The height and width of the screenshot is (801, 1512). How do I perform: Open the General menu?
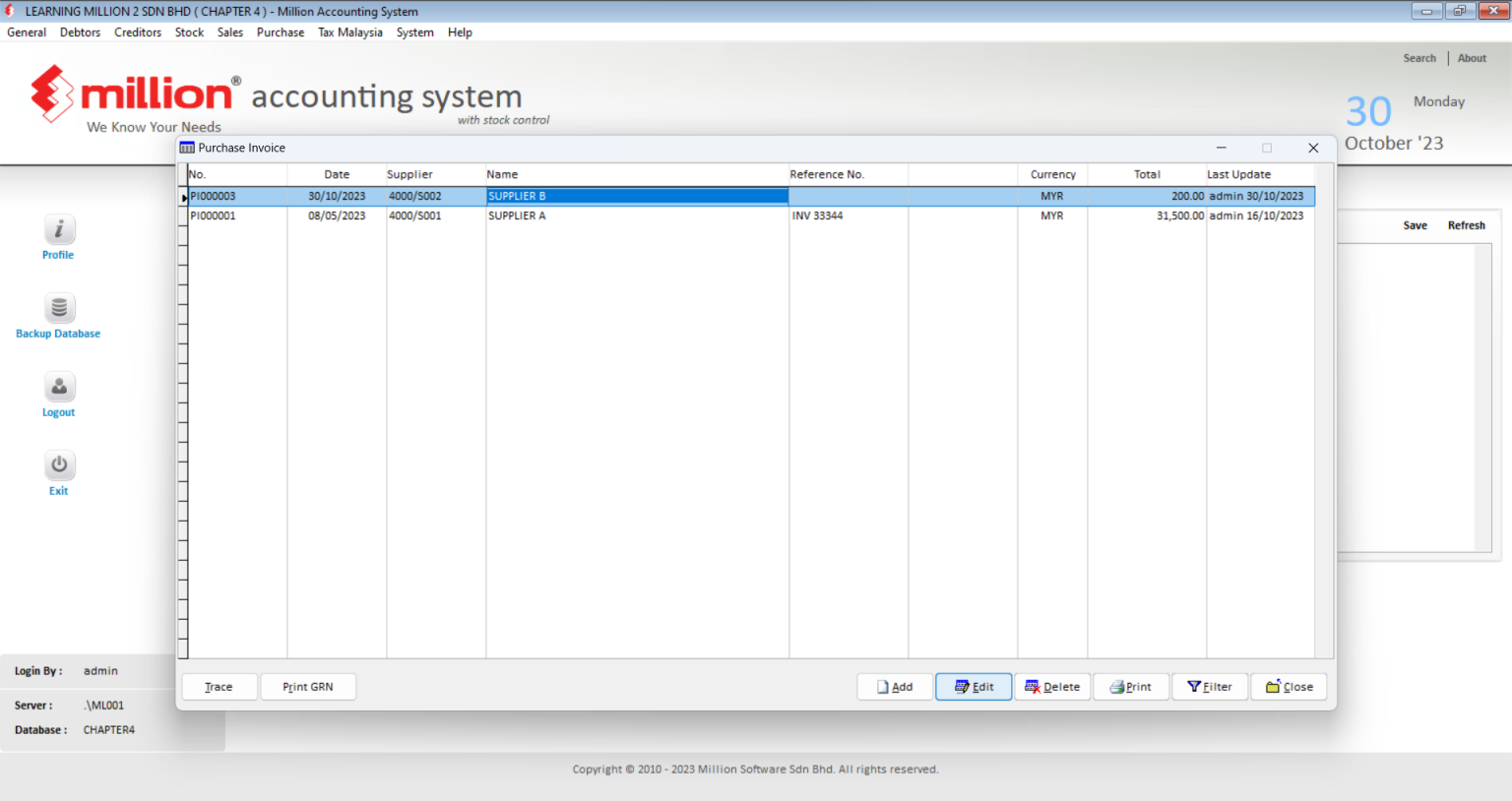point(27,32)
